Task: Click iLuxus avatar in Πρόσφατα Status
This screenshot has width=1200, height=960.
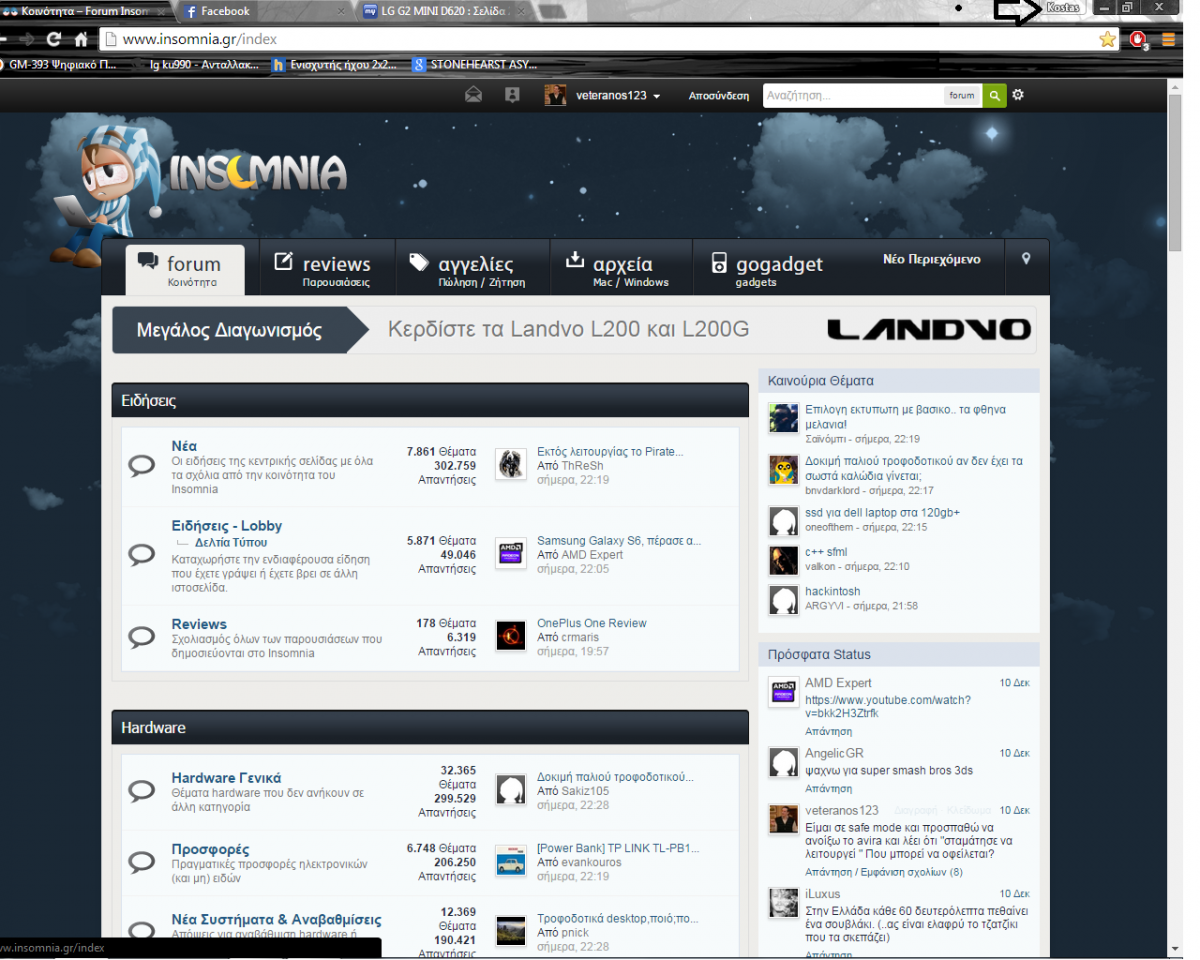Action: (x=783, y=902)
